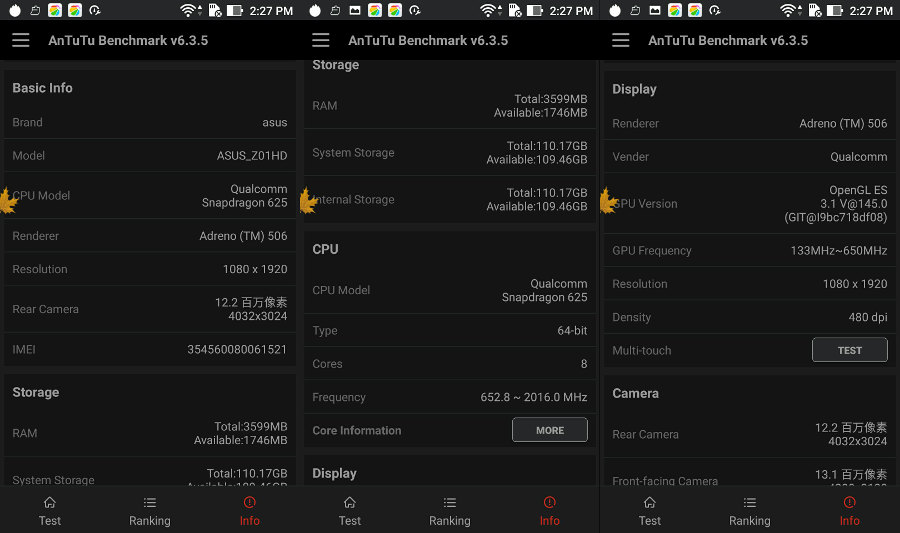Image resolution: width=900 pixels, height=533 pixels.
Task: Tap the Wi-Fi icon above the CPU section screen
Action: tap(490, 10)
